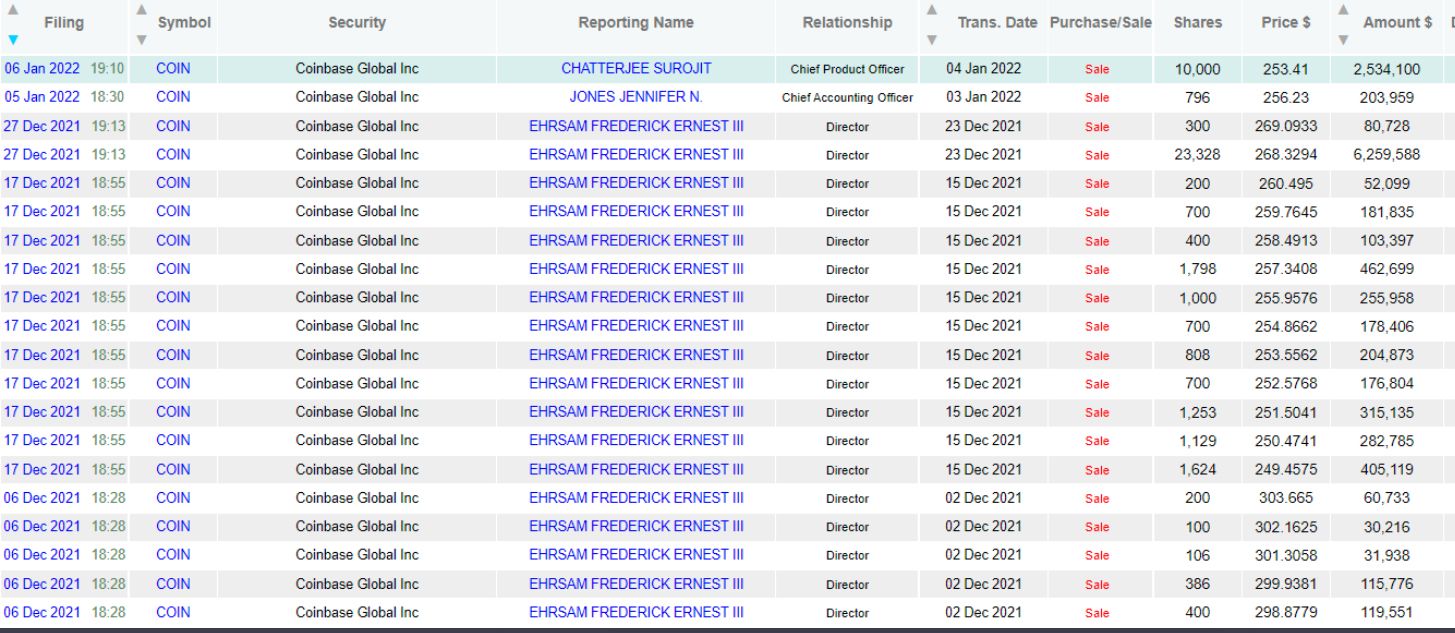Viewport: 1455px width, 633px height.
Task: Select the 1,798 shares cell
Action: point(1197,269)
